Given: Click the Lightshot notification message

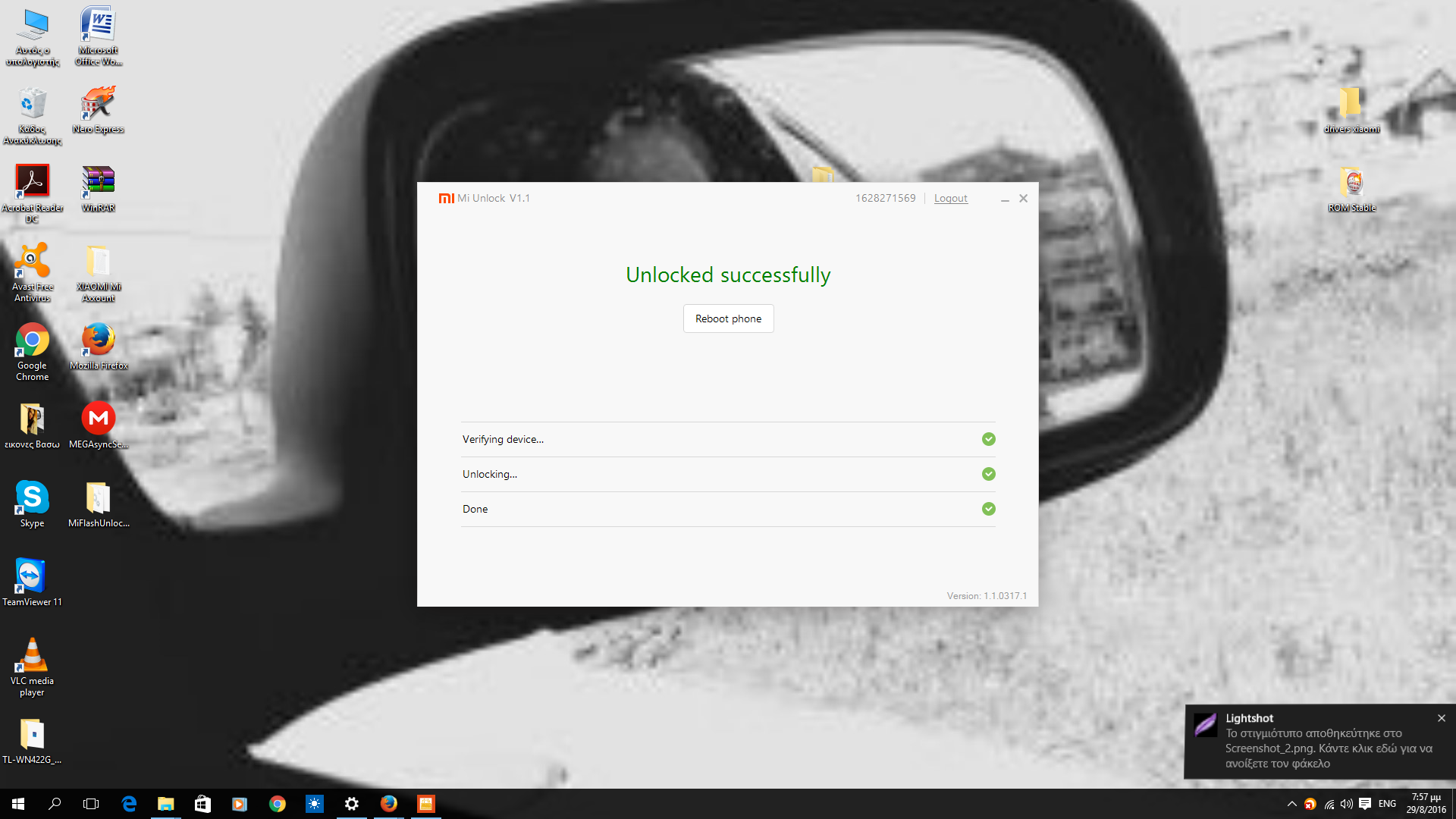Looking at the screenshot, I should click(x=1327, y=748).
